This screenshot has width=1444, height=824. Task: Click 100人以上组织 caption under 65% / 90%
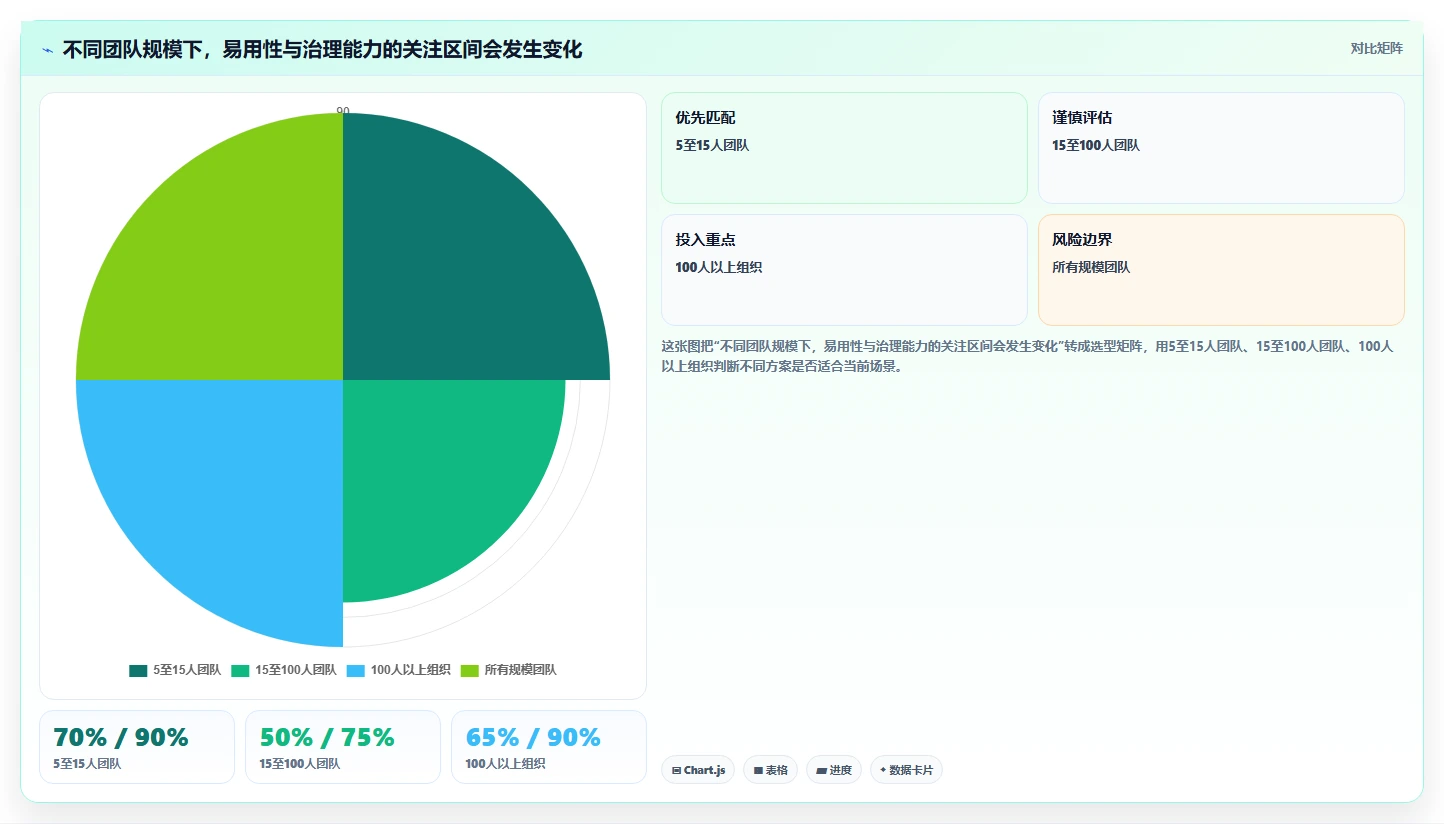pos(505,764)
